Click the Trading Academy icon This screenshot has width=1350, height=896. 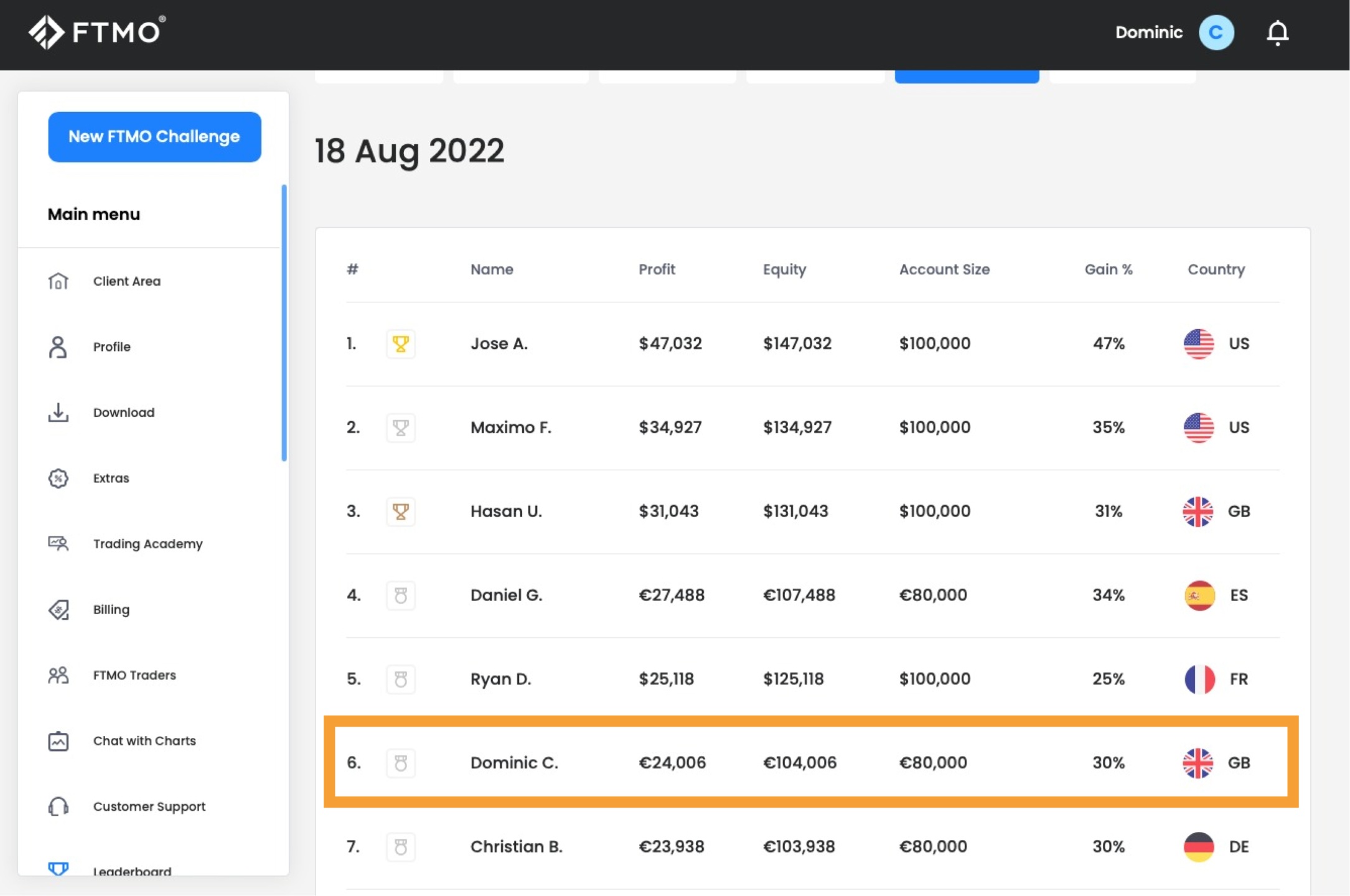tap(59, 544)
